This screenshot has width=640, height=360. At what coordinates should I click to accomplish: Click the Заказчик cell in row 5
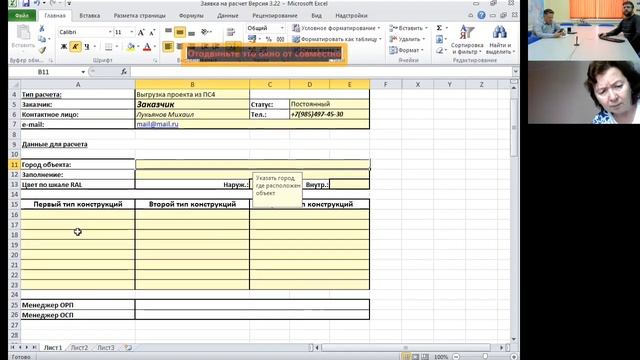192,104
